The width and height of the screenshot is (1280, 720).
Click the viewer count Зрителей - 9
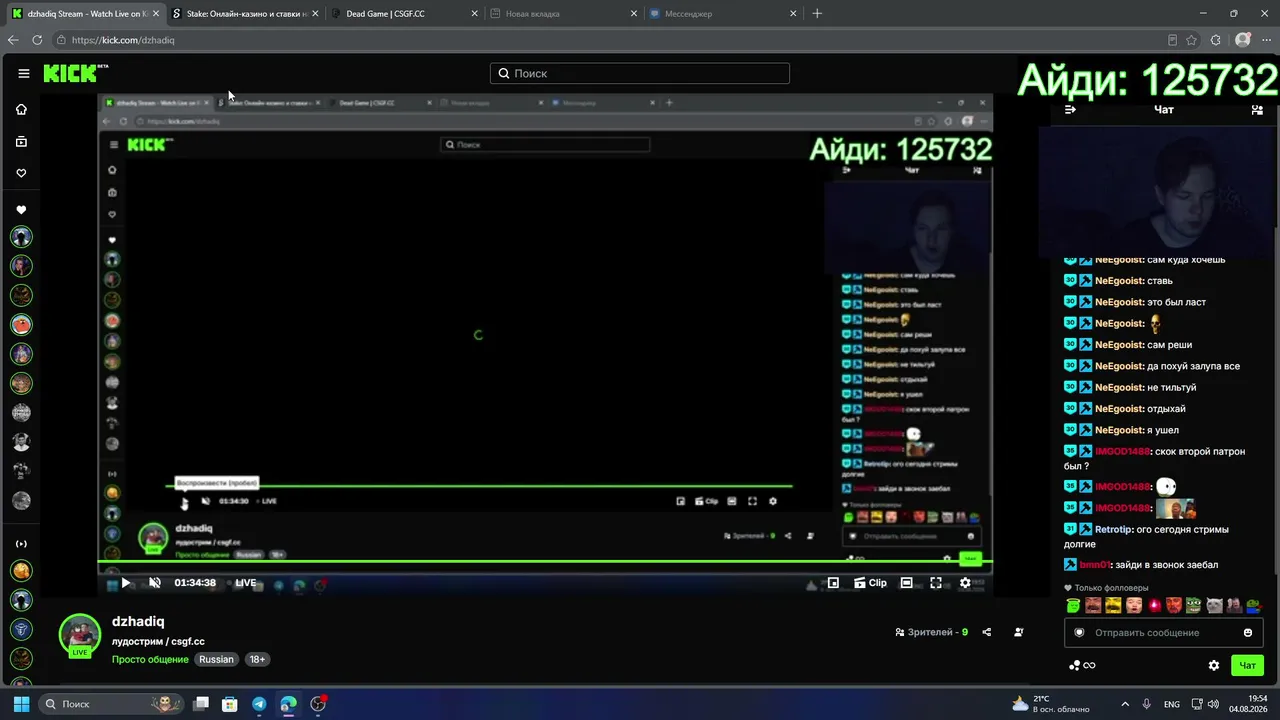932,632
